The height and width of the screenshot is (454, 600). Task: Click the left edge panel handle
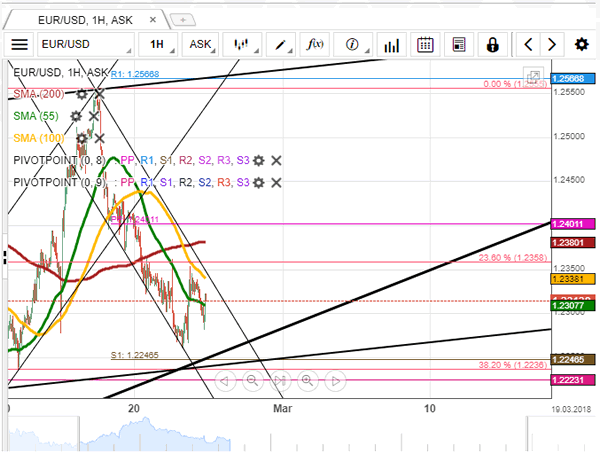coord(5,257)
